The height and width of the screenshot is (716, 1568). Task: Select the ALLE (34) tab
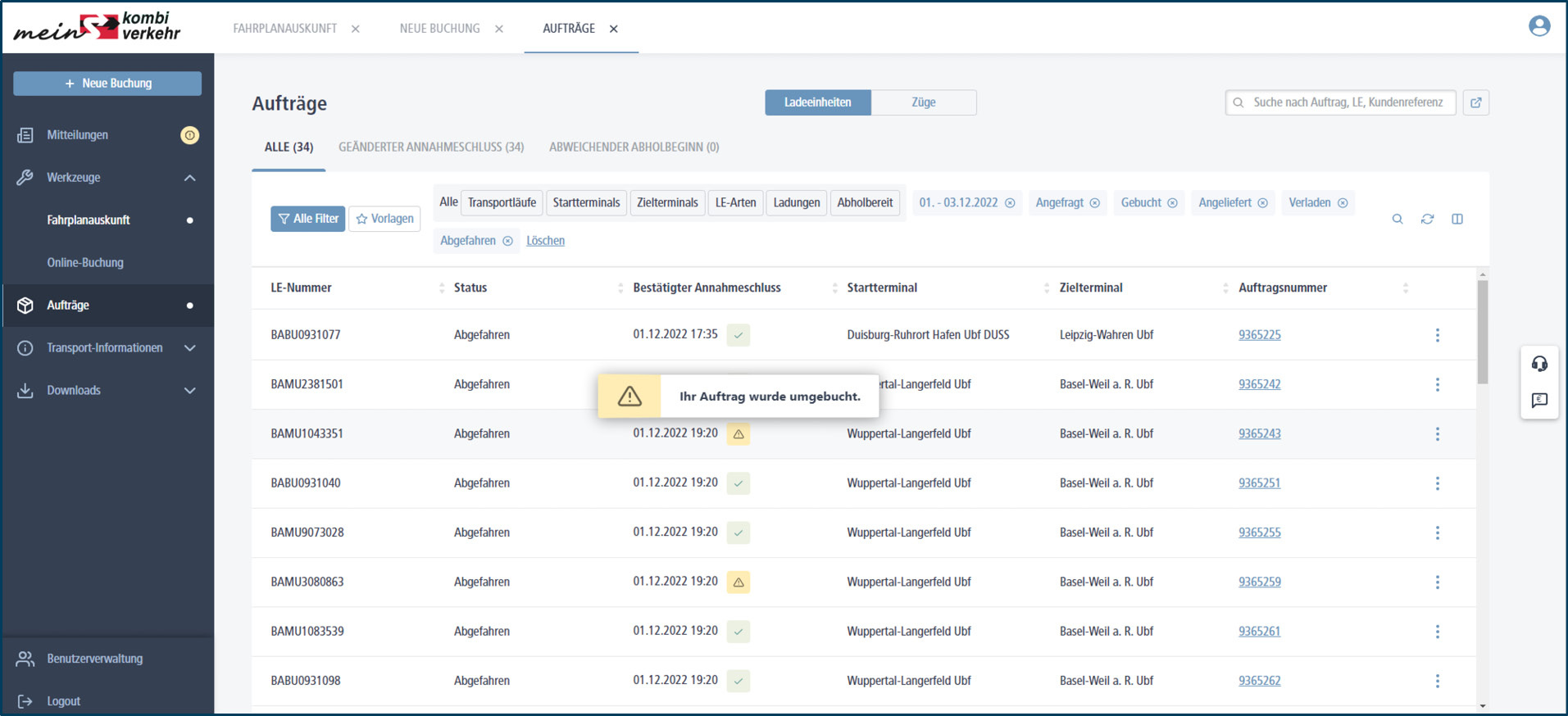[289, 147]
